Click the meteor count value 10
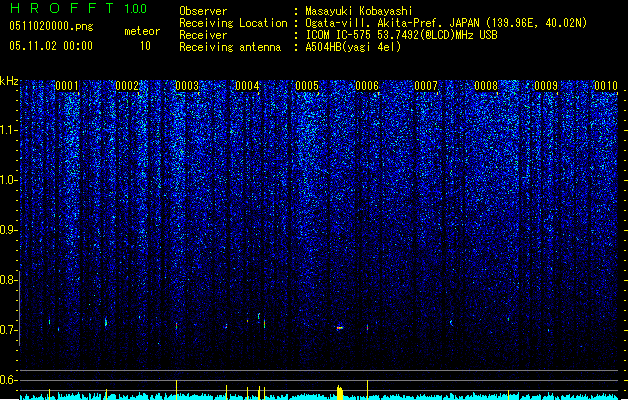 145,46
